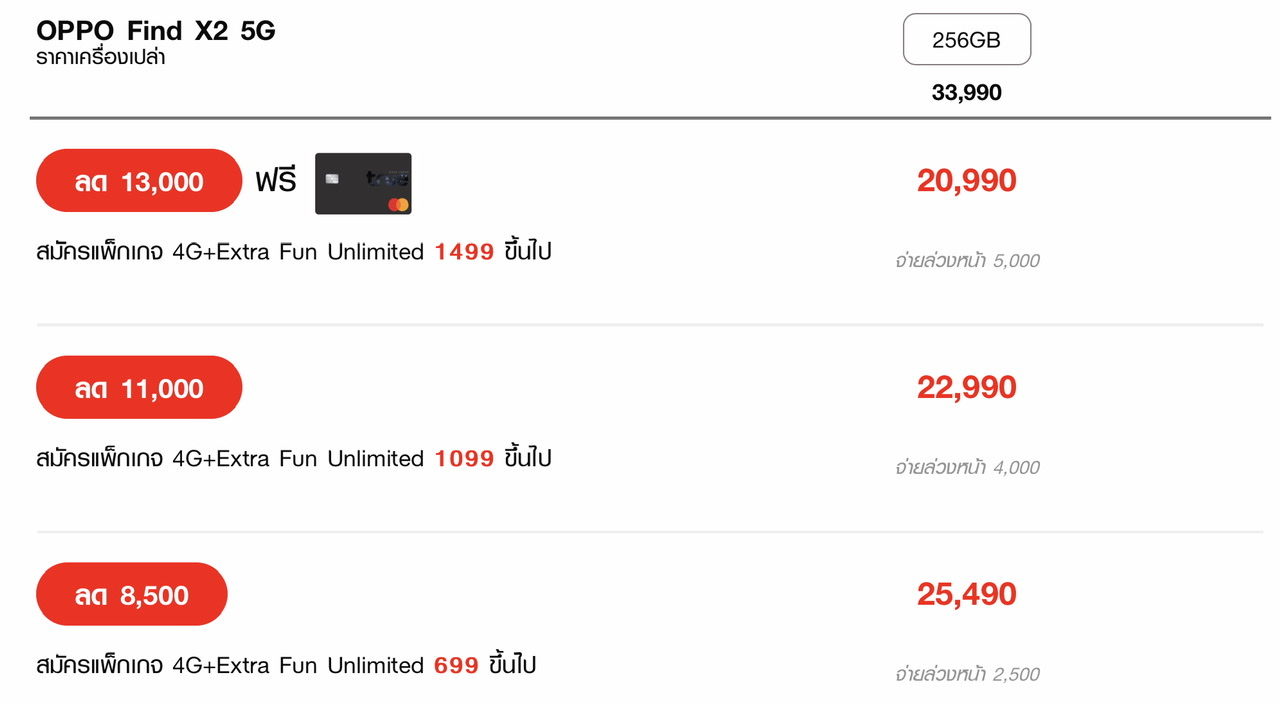
Task: Click the red ลด 8,500 discount badge
Action: click(132, 595)
